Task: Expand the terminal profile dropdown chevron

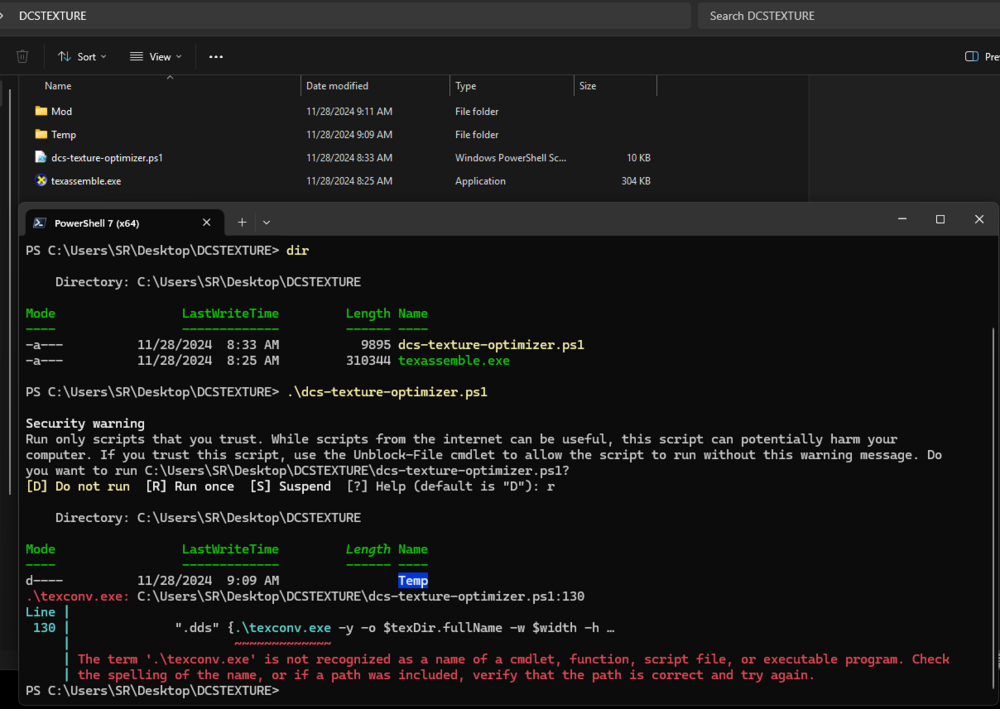Action: click(266, 222)
